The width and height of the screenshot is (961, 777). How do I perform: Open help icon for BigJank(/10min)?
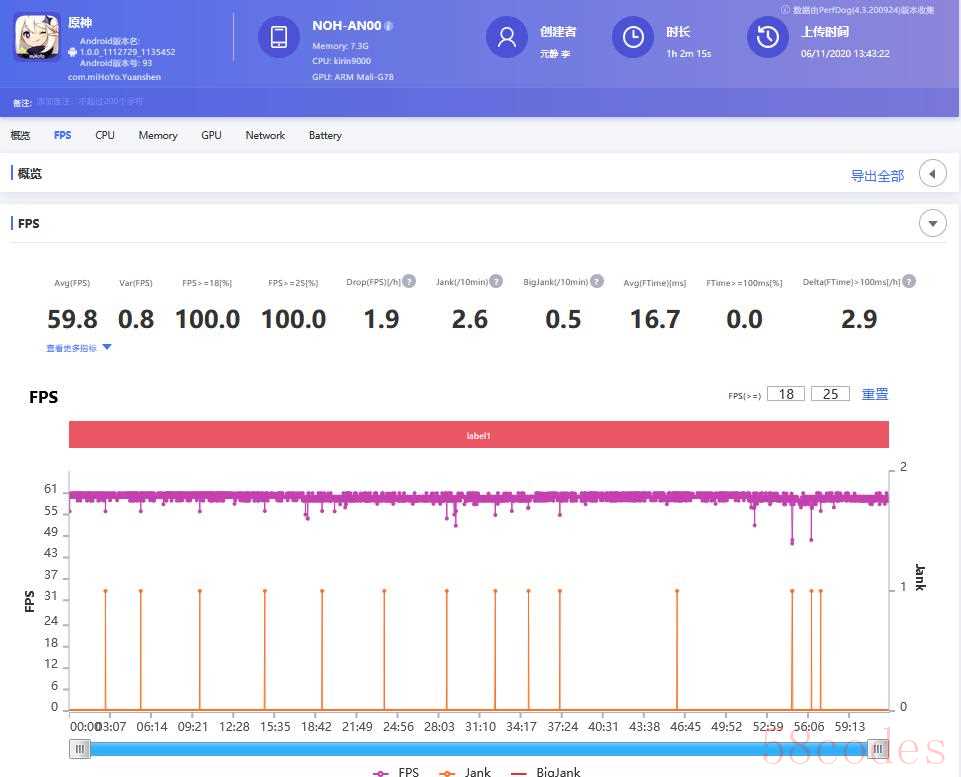597,281
